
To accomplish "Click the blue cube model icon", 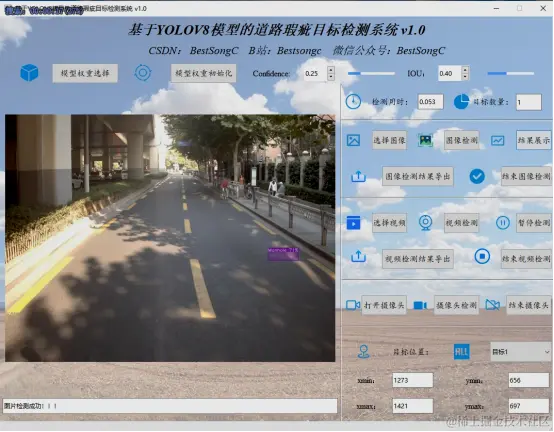I will 29,73.
